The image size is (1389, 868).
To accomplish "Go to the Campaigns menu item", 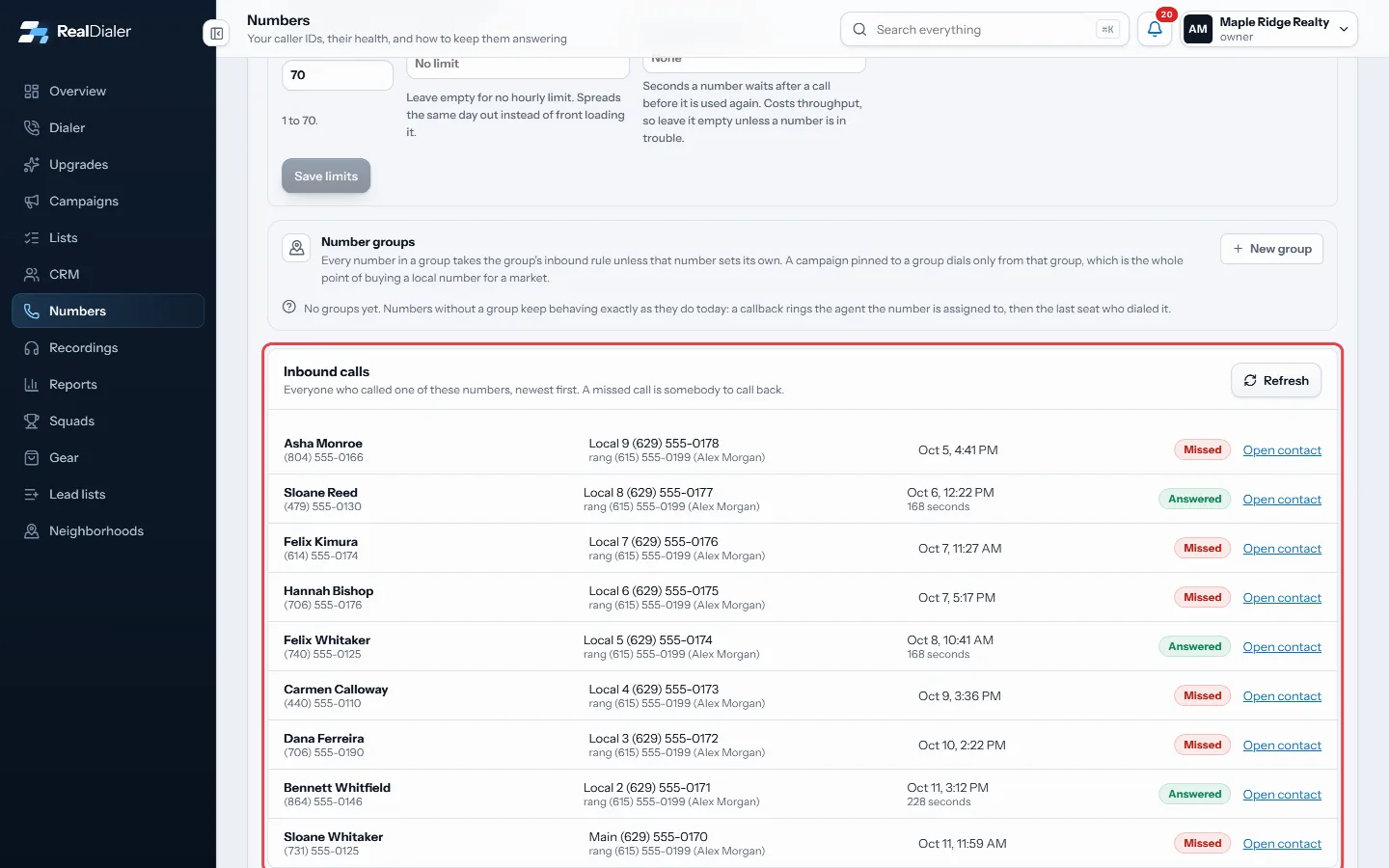I will tap(108, 202).
